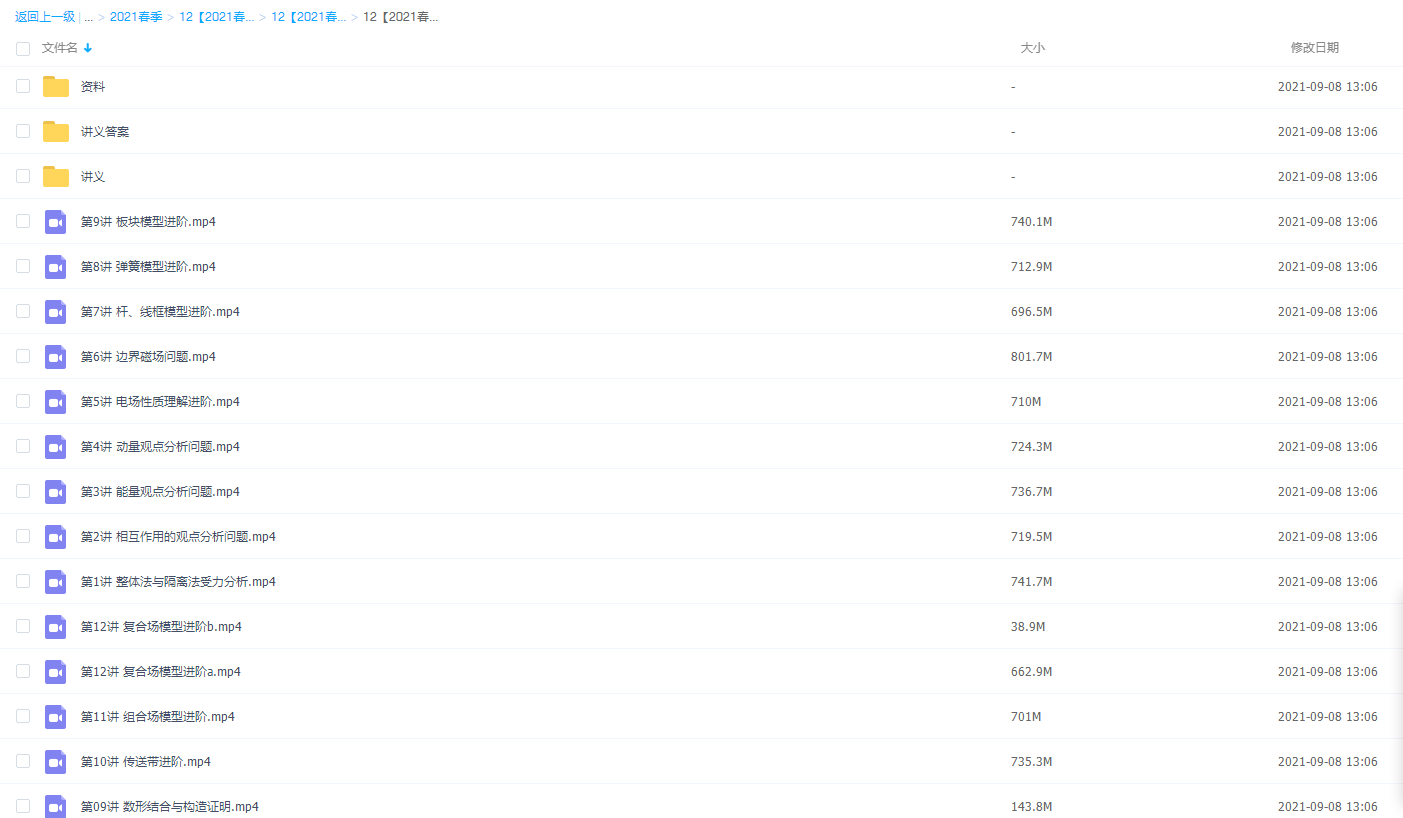Sort by the 大小 column header
The width and height of the screenshot is (1403, 818).
pyautogui.click(x=1032, y=48)
